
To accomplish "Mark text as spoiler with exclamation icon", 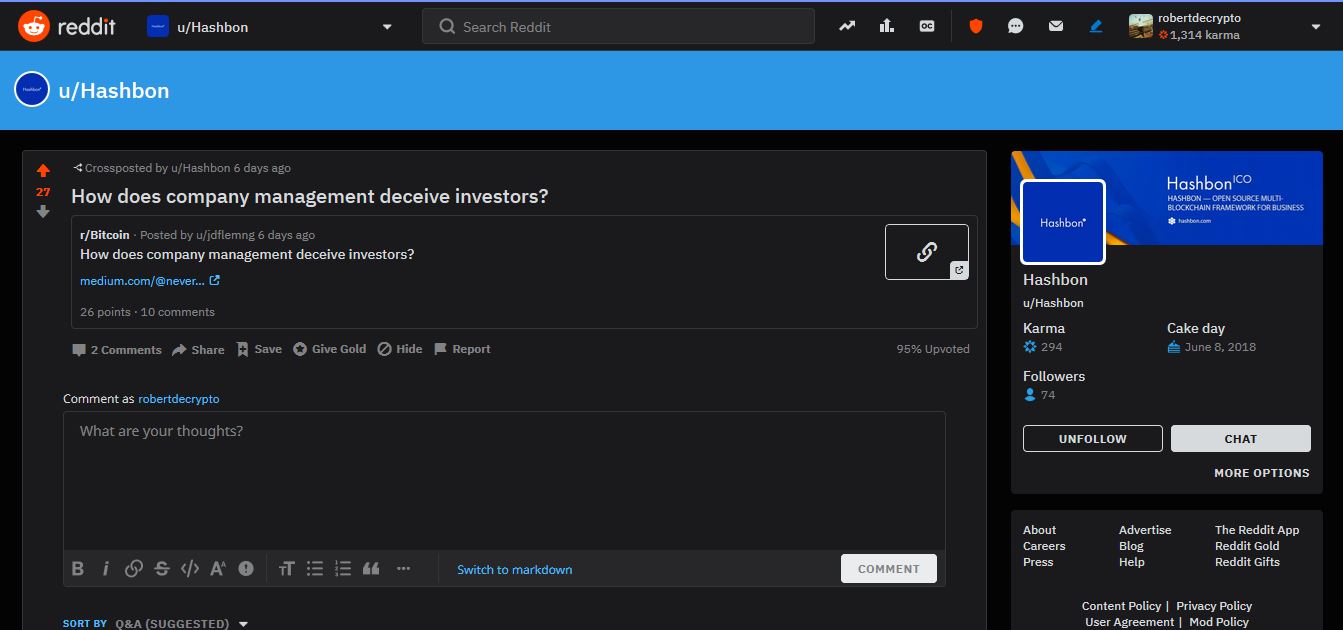I will (x=246, y=569).
